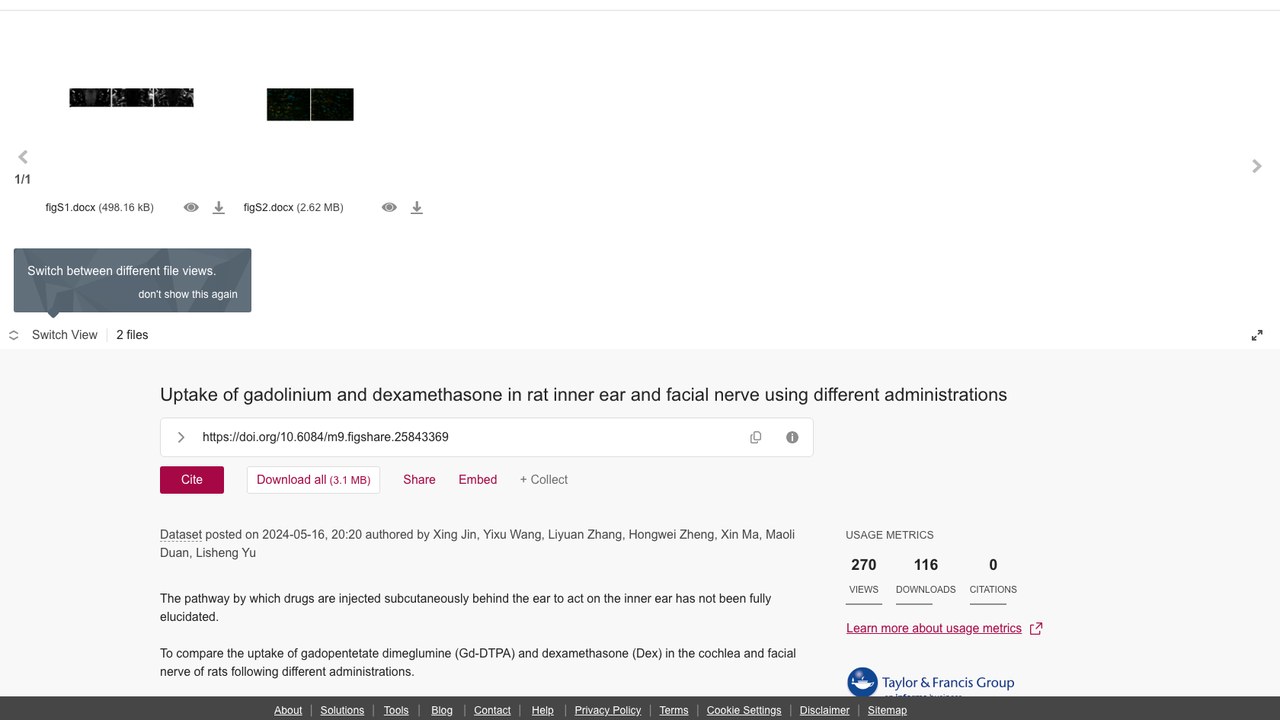Open the Tools footer link
The width and height of the screenshot is (1280, 720).
point(396,710)
